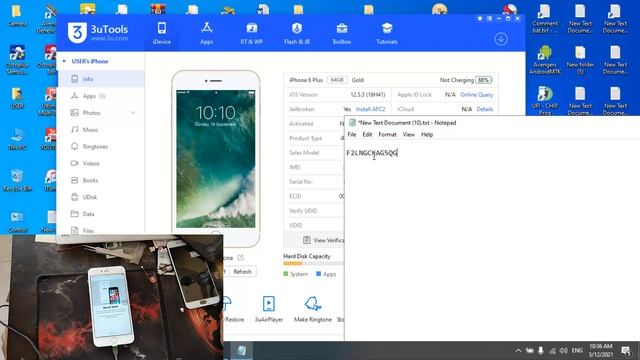
Task: Select Photos in the device sidebar
Action: [101, 113]
